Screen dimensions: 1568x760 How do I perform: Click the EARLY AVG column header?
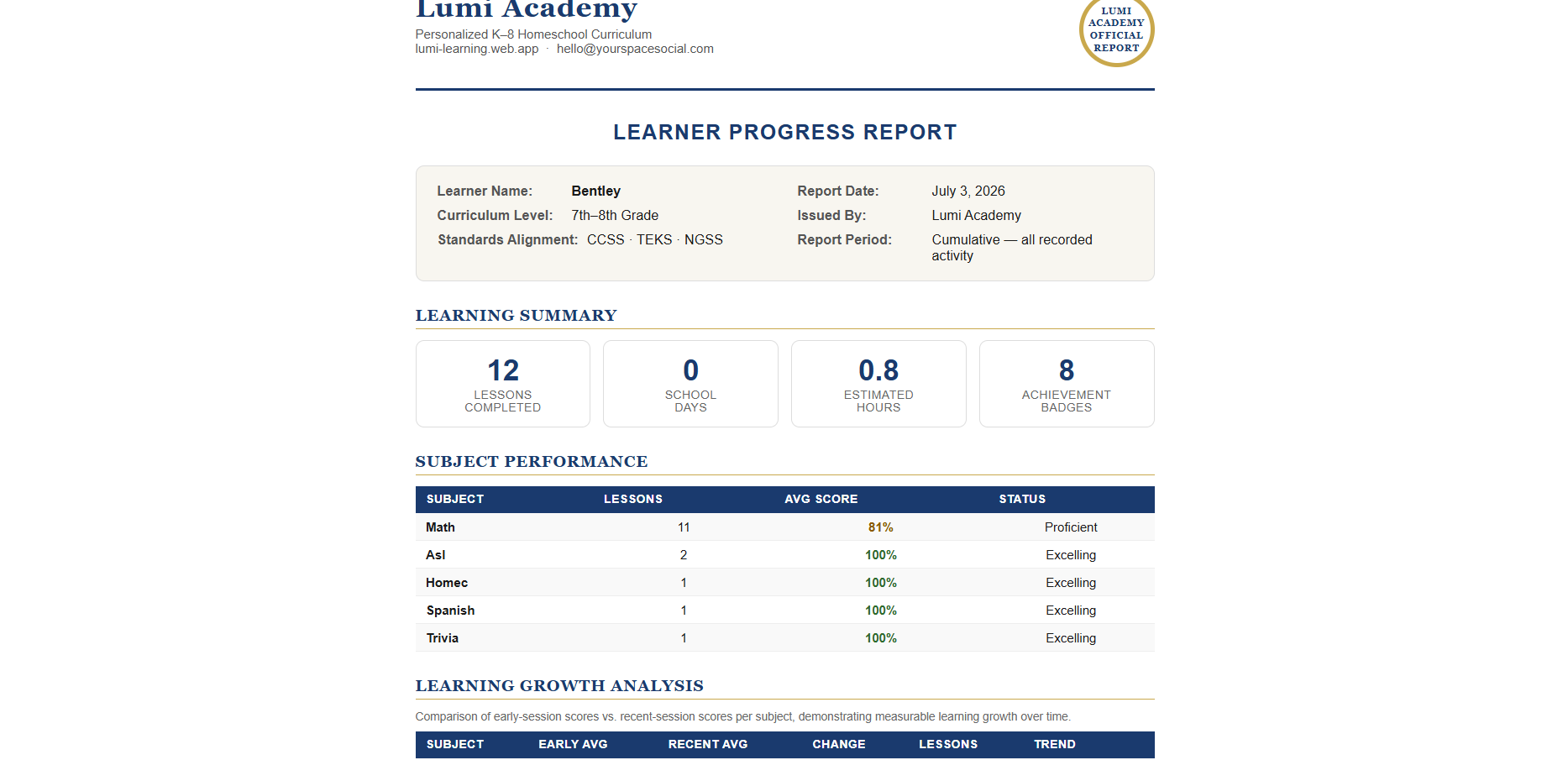coord(573,744)
